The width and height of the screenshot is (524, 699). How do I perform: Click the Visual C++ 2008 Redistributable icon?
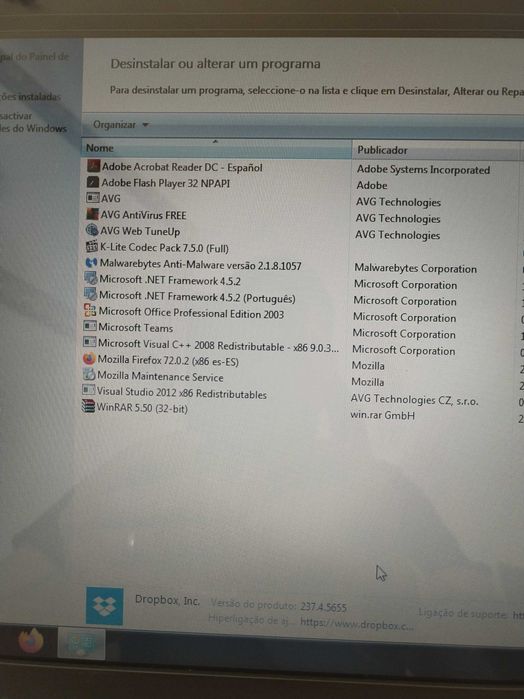pyautogui.click(x=90, y=342)
